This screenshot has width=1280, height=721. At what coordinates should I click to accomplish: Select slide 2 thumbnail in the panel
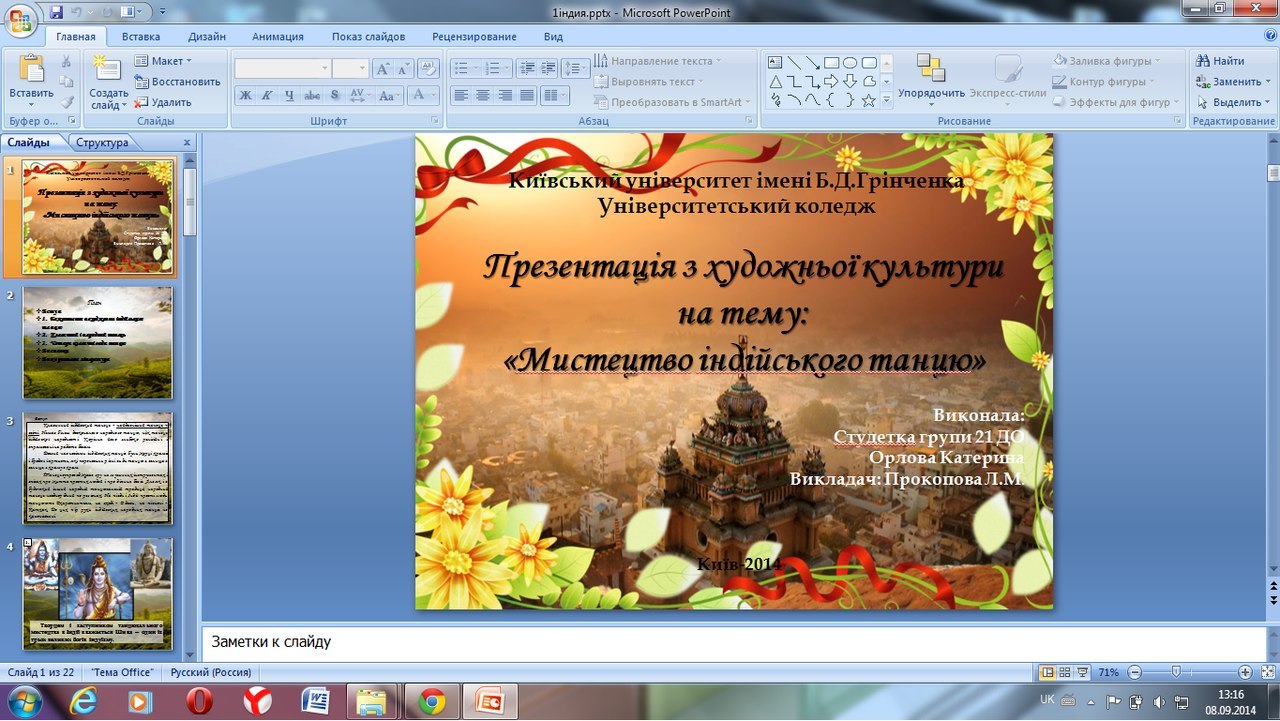click(97, 343)
